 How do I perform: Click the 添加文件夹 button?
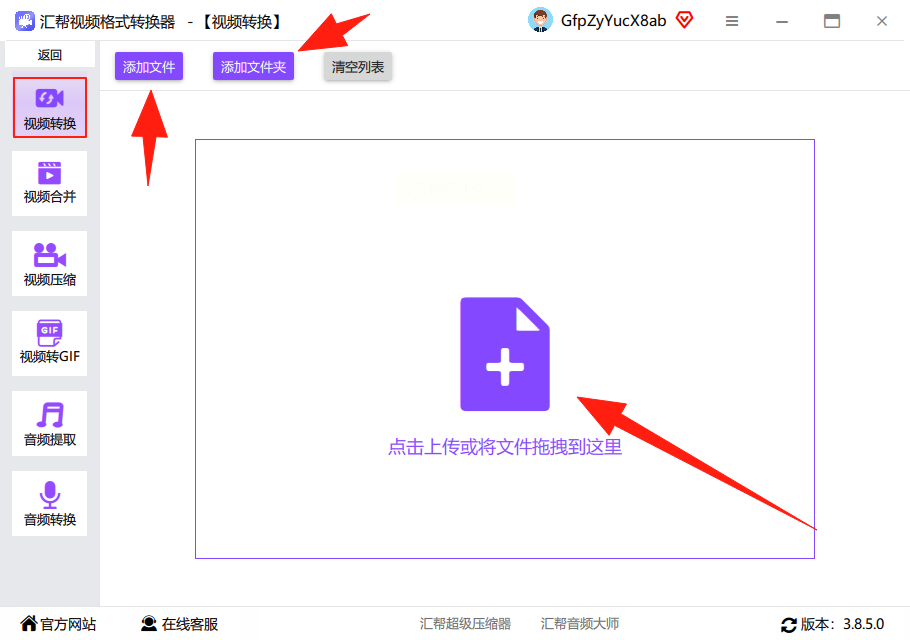253,66
